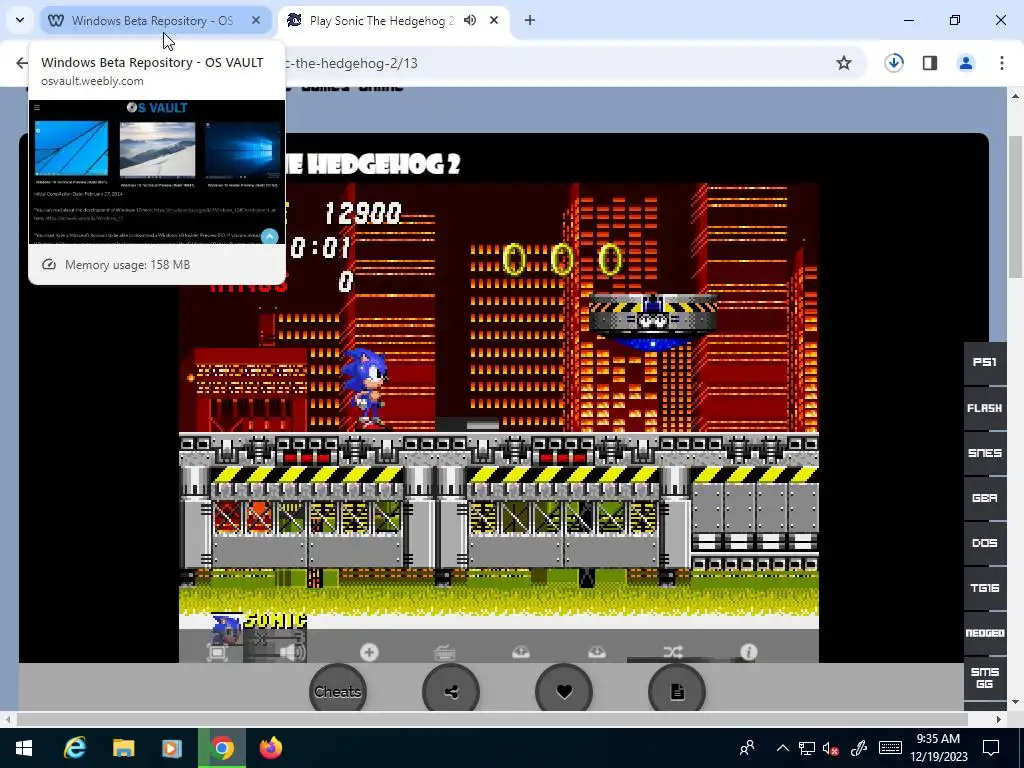Open the touch keyboard tray icon
Image resolution: width=1024 pixels, height=768 pixels.
pos(891,748)
